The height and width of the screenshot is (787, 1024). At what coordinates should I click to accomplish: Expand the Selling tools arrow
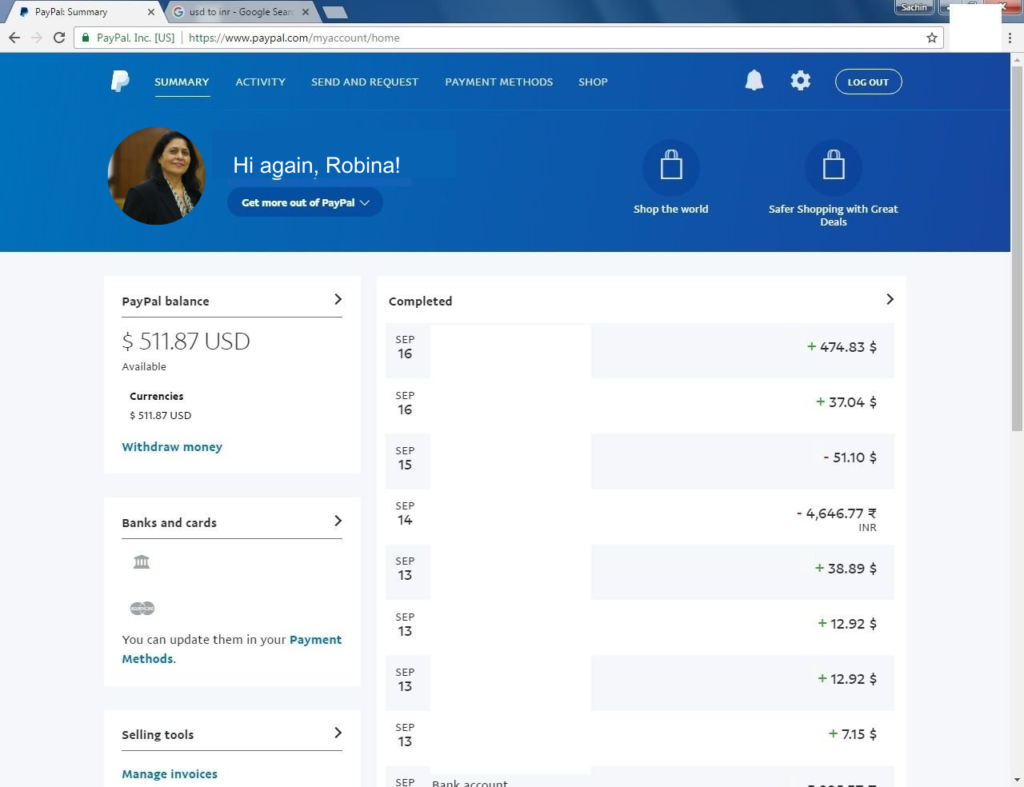point(338,733)
